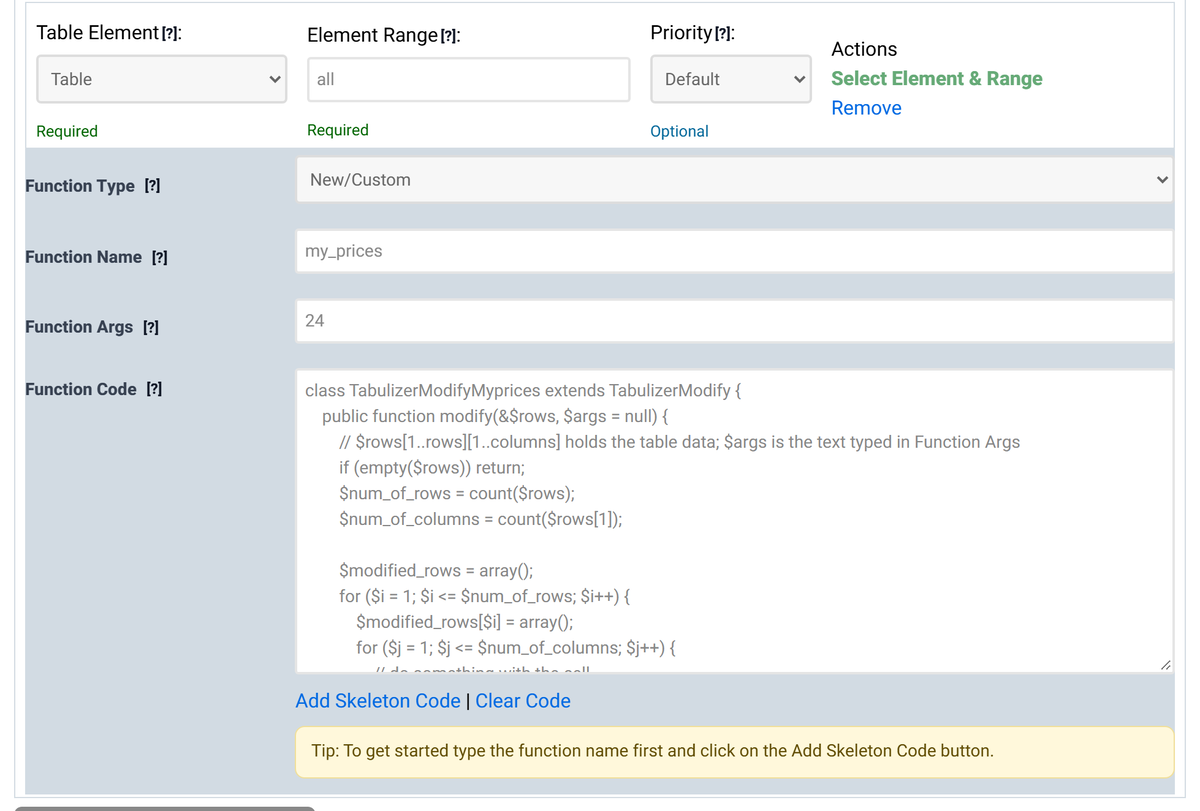
Task: Click the 'Function Type' label
Action: click(x=80, y=186)
